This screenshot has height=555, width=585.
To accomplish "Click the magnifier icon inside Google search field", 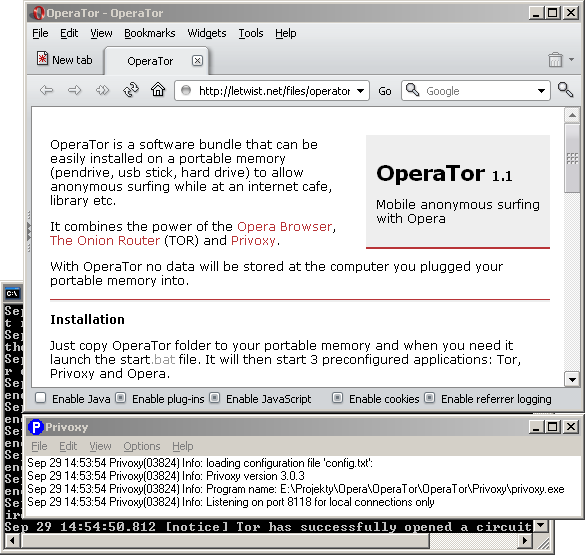I will coord(412,90).
